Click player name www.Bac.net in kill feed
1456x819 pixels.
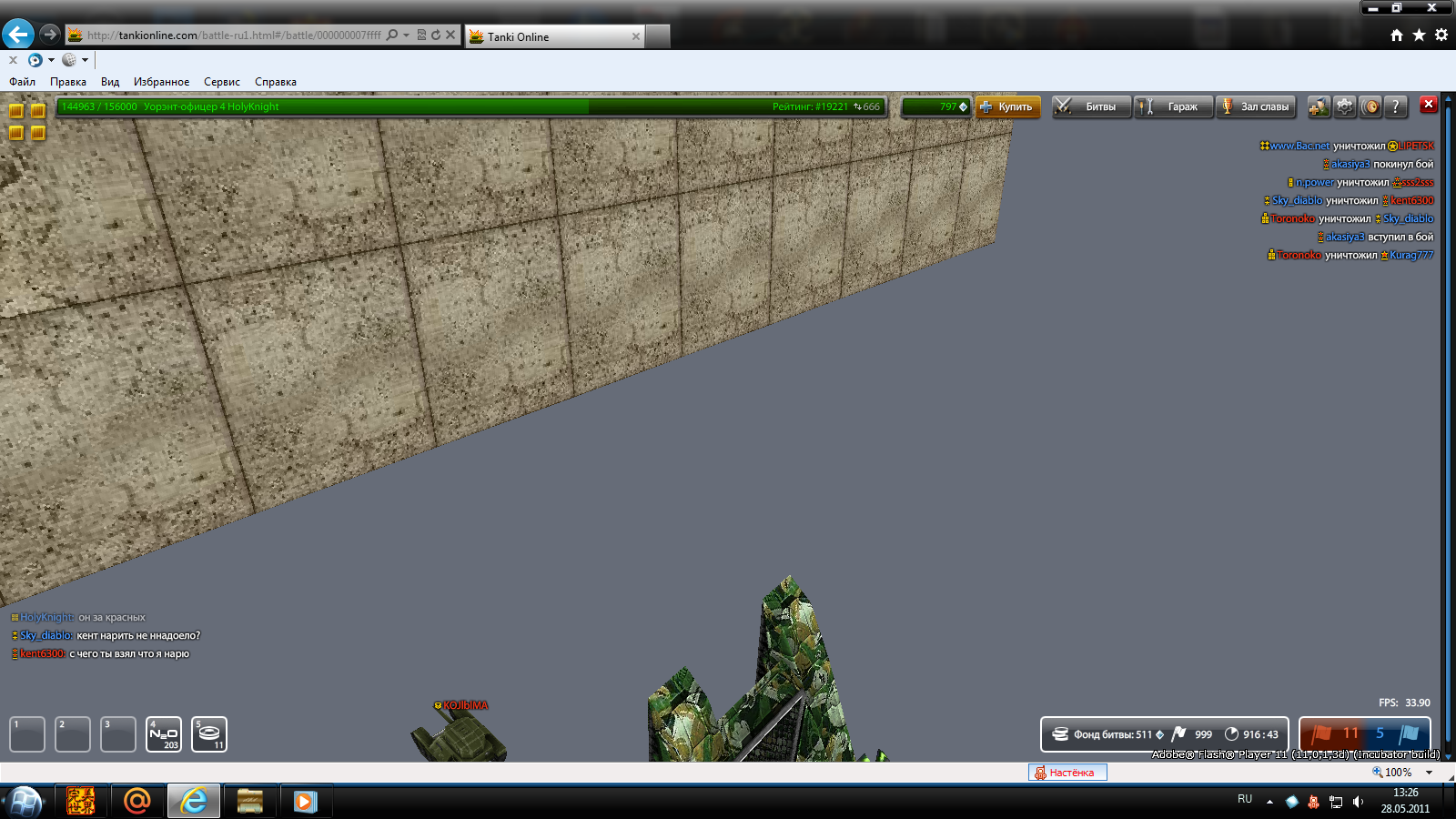click(1300, 146)
